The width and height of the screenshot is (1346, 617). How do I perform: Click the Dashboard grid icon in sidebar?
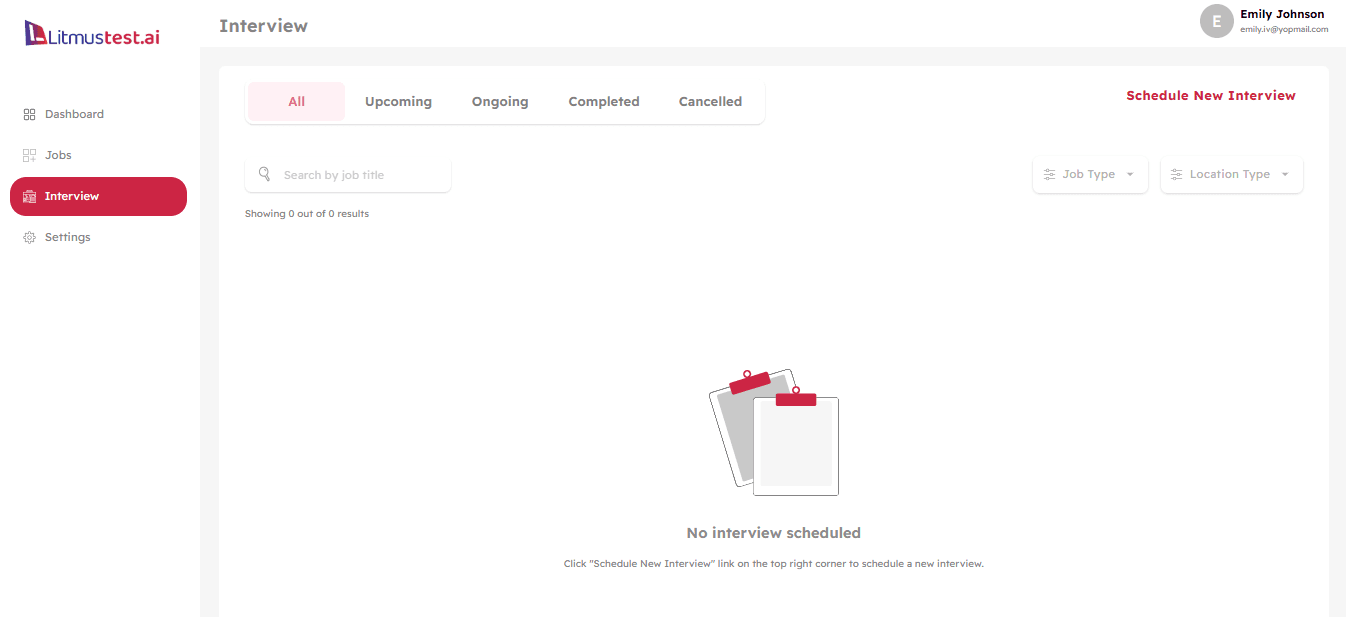[29, 114]
